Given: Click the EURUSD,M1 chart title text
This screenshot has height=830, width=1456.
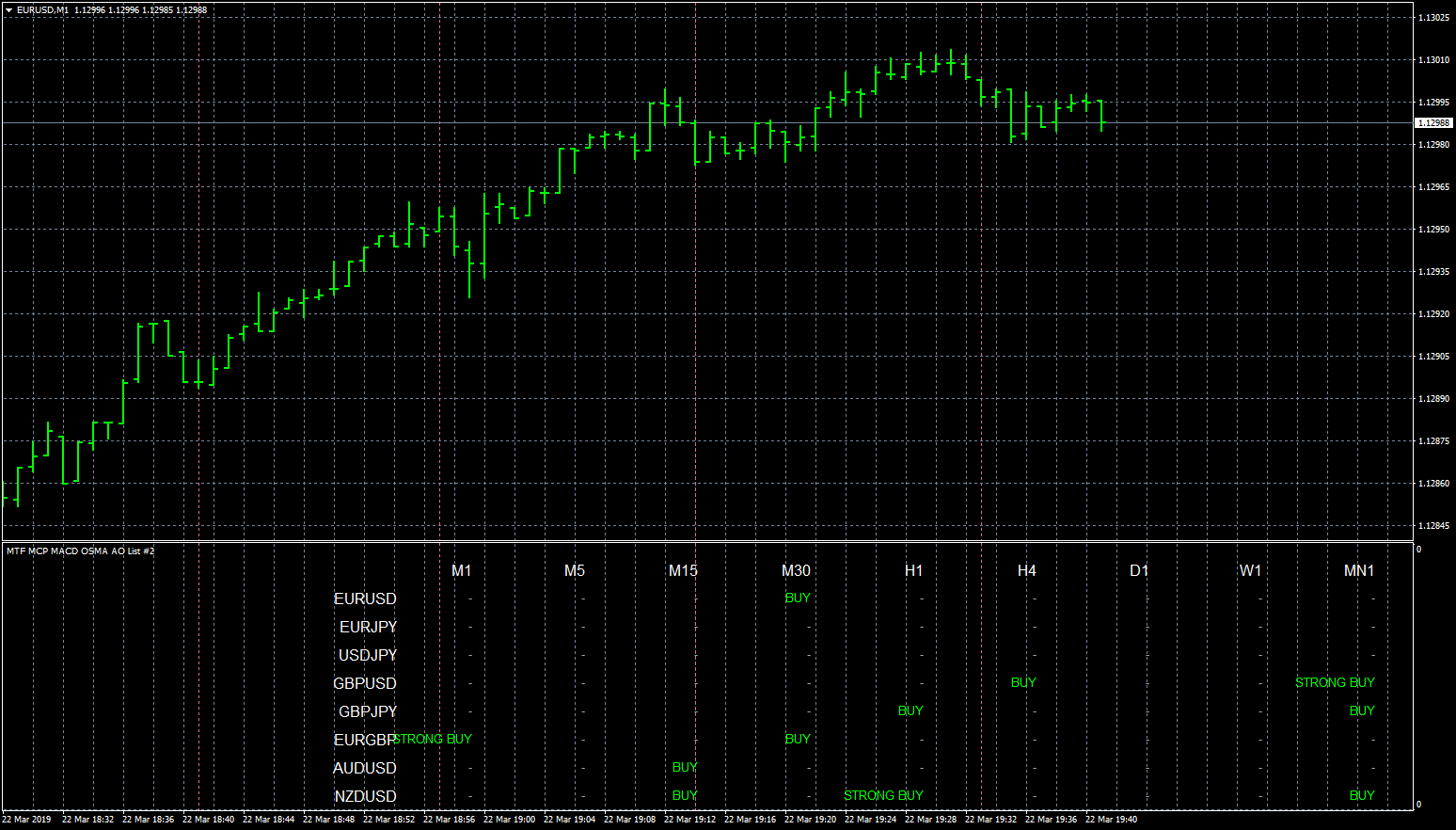Looking at the screenshot, I should click(x=42, y=10).
